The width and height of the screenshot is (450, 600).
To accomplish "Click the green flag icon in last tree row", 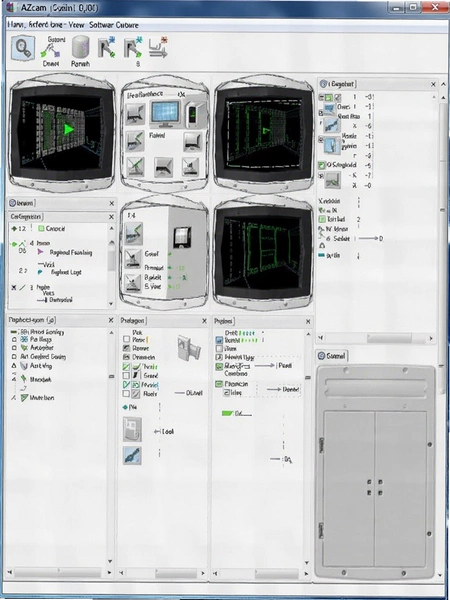I will tap(24, 398).
